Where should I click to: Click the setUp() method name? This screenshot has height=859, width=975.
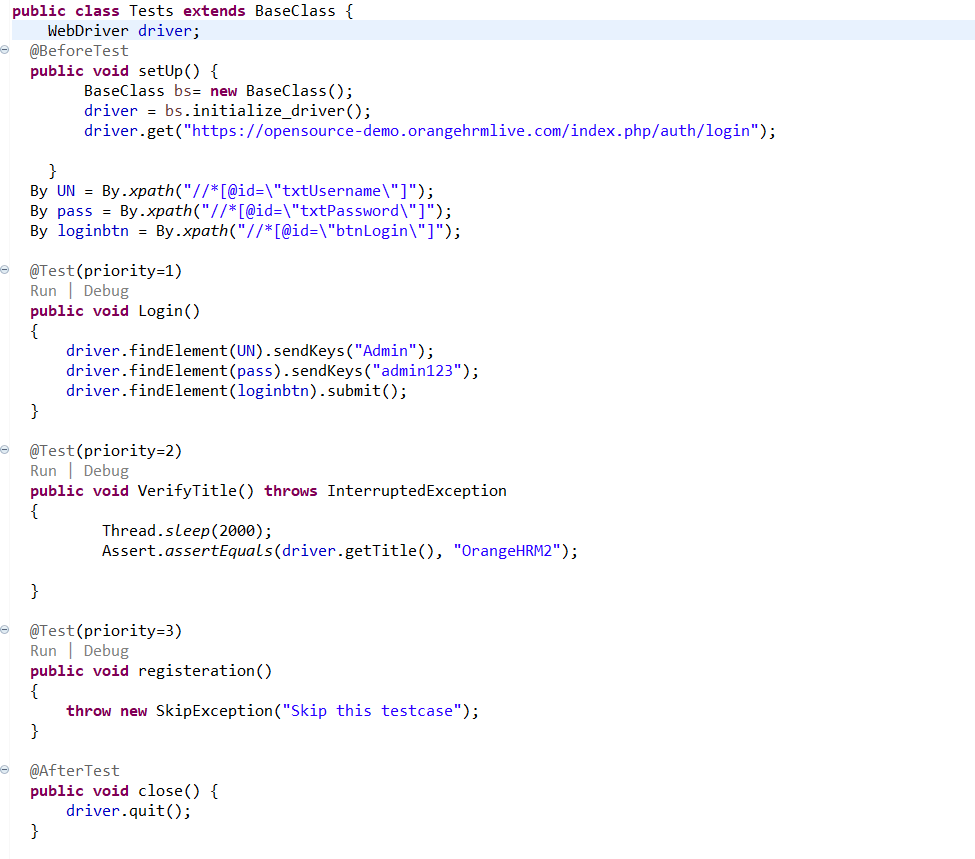point(169,72)
